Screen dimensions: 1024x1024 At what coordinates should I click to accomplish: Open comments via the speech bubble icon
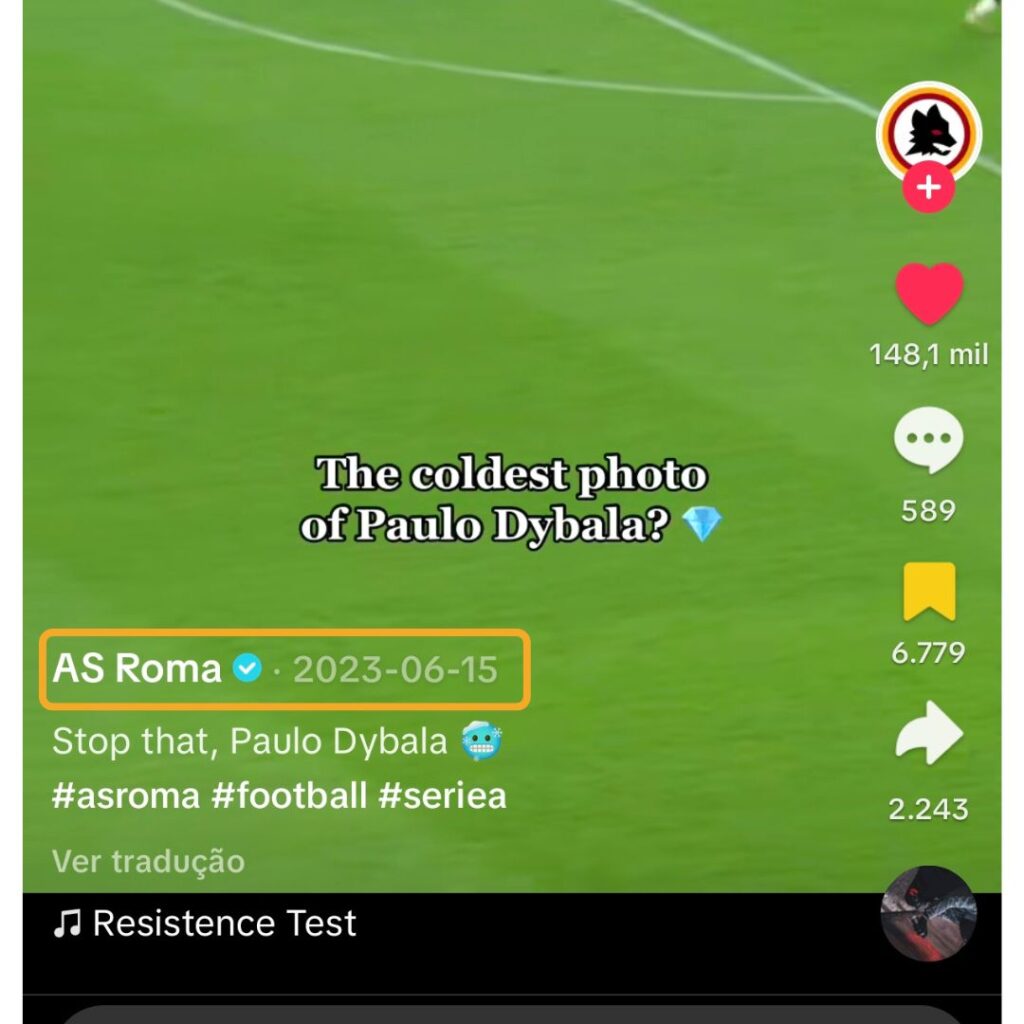click(929, 440)
